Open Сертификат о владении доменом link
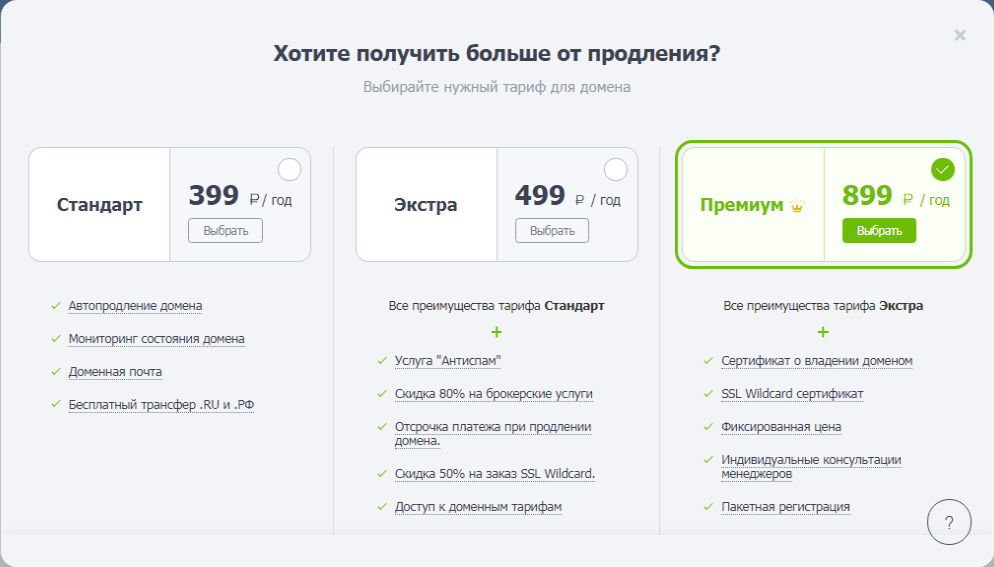Viewport: 994px width, 567px height. click(x=817, y=361)
